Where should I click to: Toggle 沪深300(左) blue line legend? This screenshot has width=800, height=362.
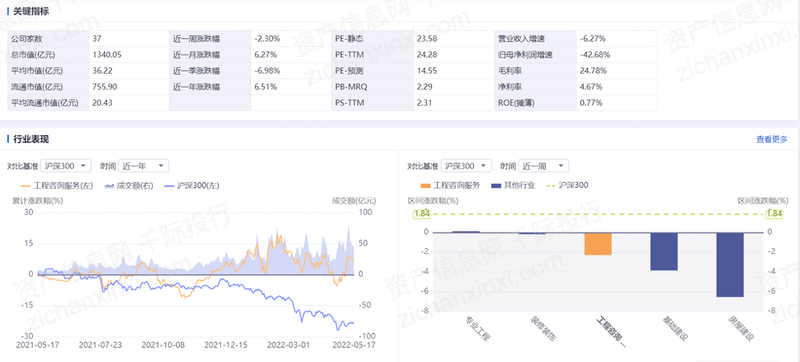pos(191,186)
